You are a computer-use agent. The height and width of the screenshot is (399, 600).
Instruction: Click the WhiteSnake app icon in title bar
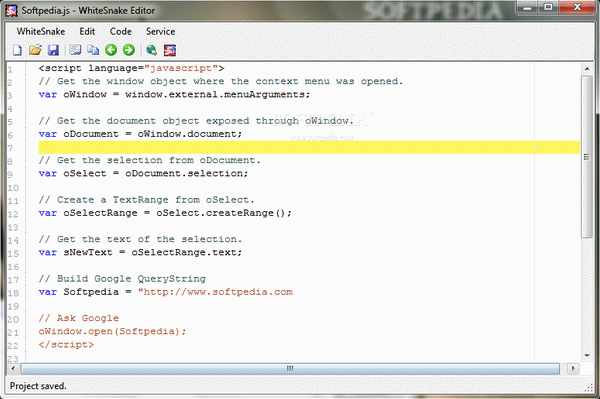pyautogui.click(x=11, y=10)
